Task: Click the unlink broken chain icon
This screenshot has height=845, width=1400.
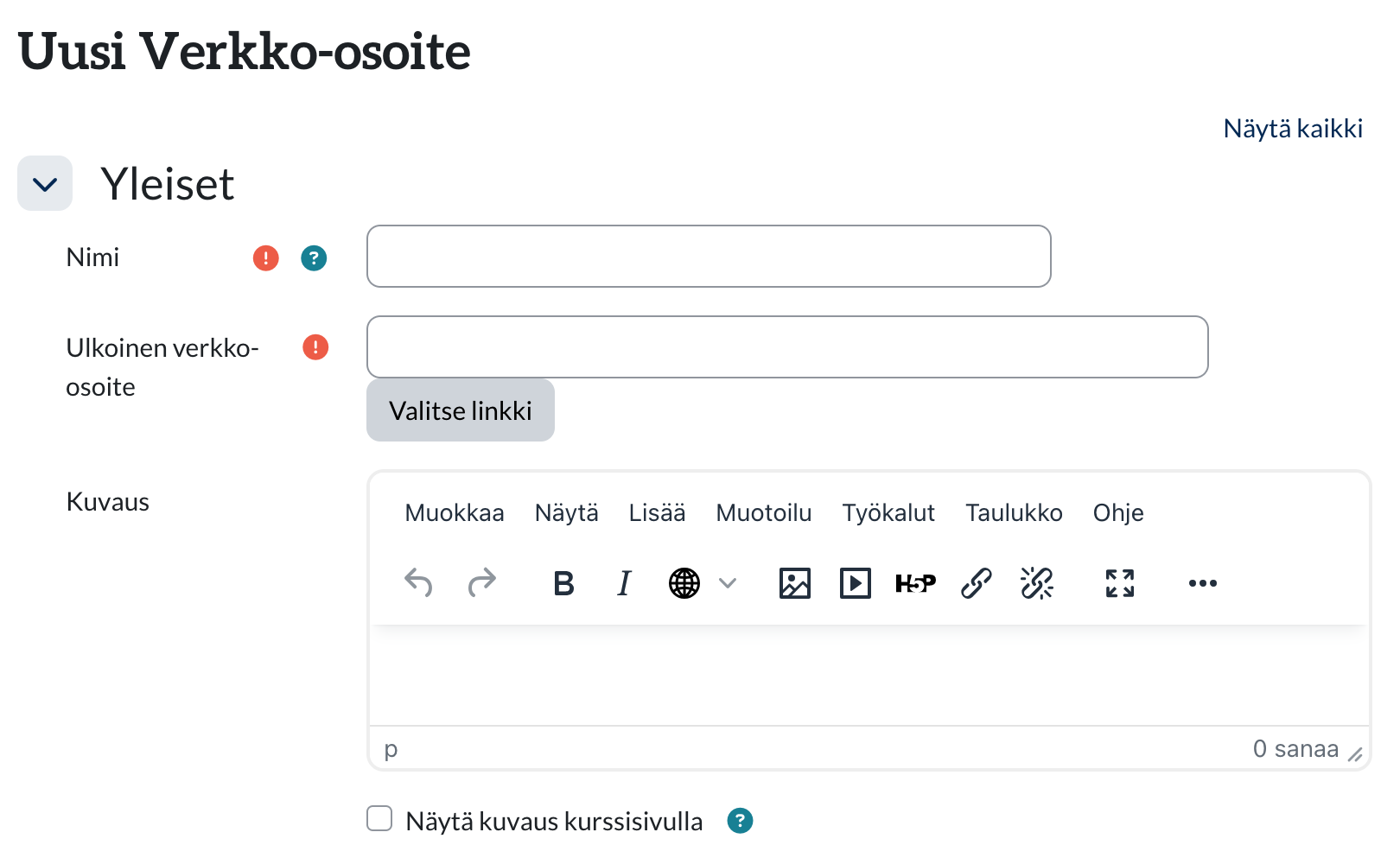Action: [1036, 584]
